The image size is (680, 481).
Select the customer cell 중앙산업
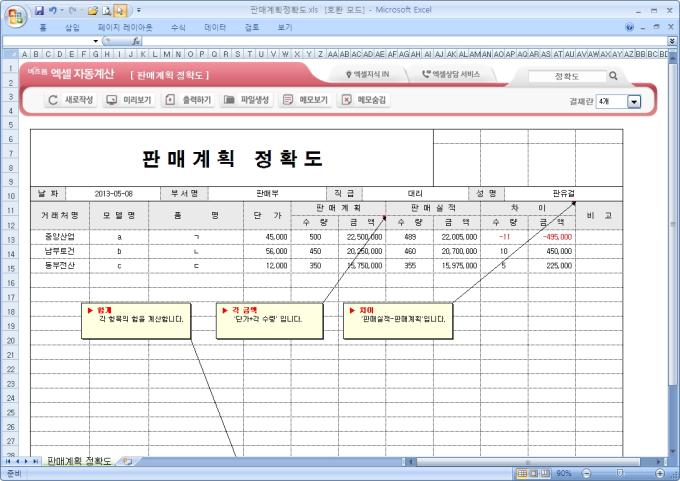[x=60, y=237]
